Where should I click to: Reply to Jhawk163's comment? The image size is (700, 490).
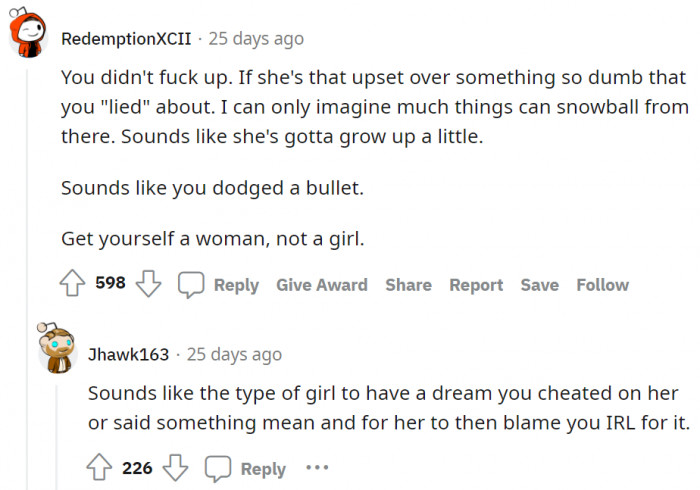(263, 468)
